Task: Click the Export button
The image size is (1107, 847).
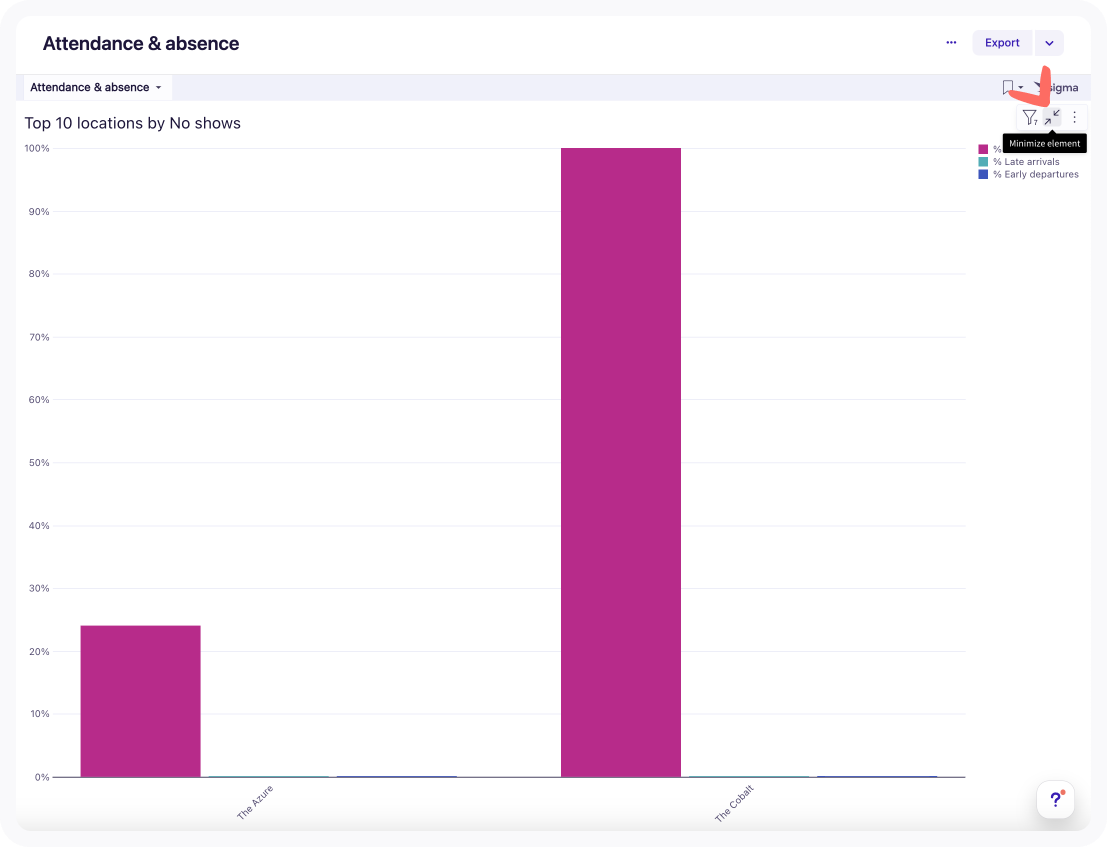Action: click(1002, 43)
